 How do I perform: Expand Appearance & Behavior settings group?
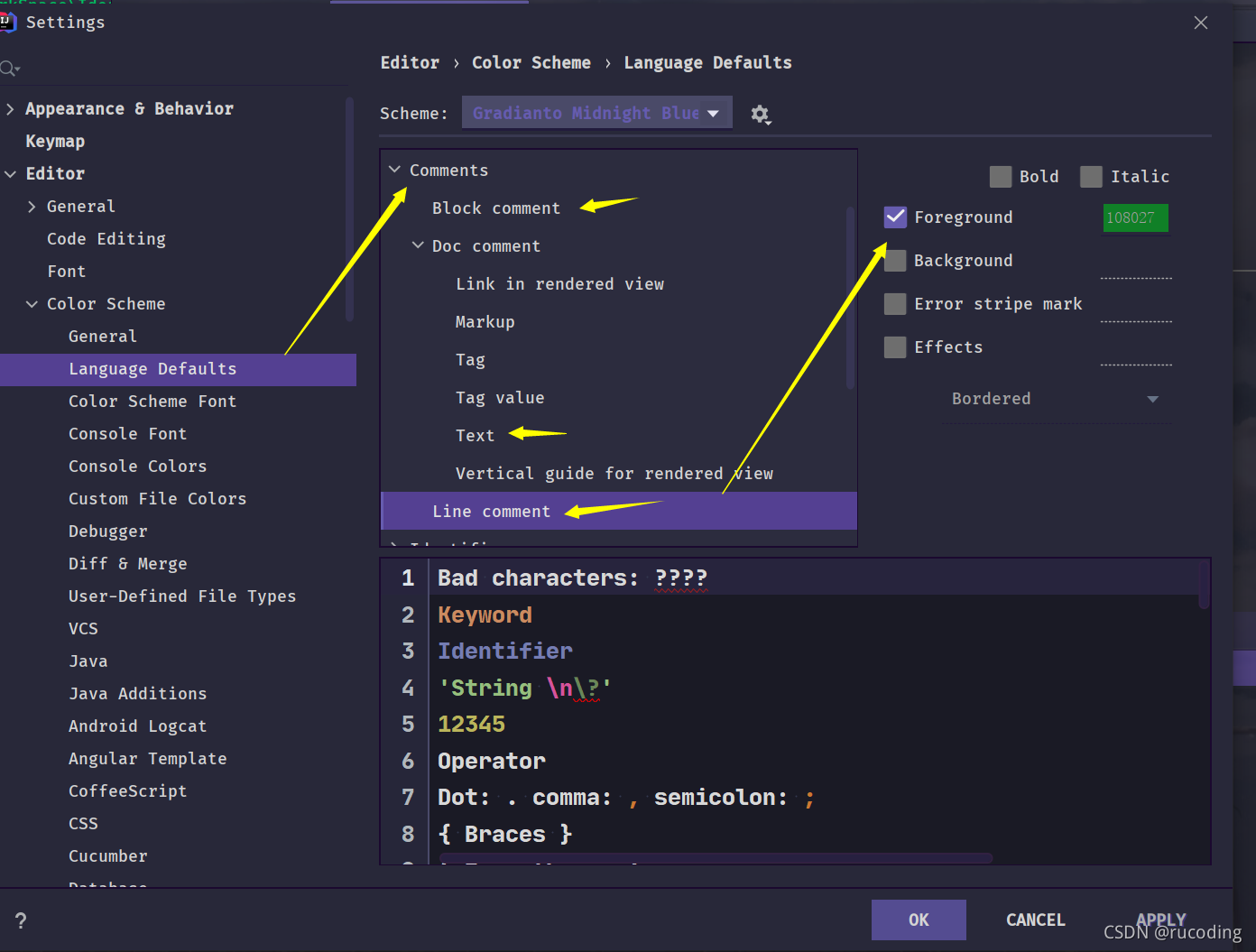pyautogui.click(x=10, y=109)
